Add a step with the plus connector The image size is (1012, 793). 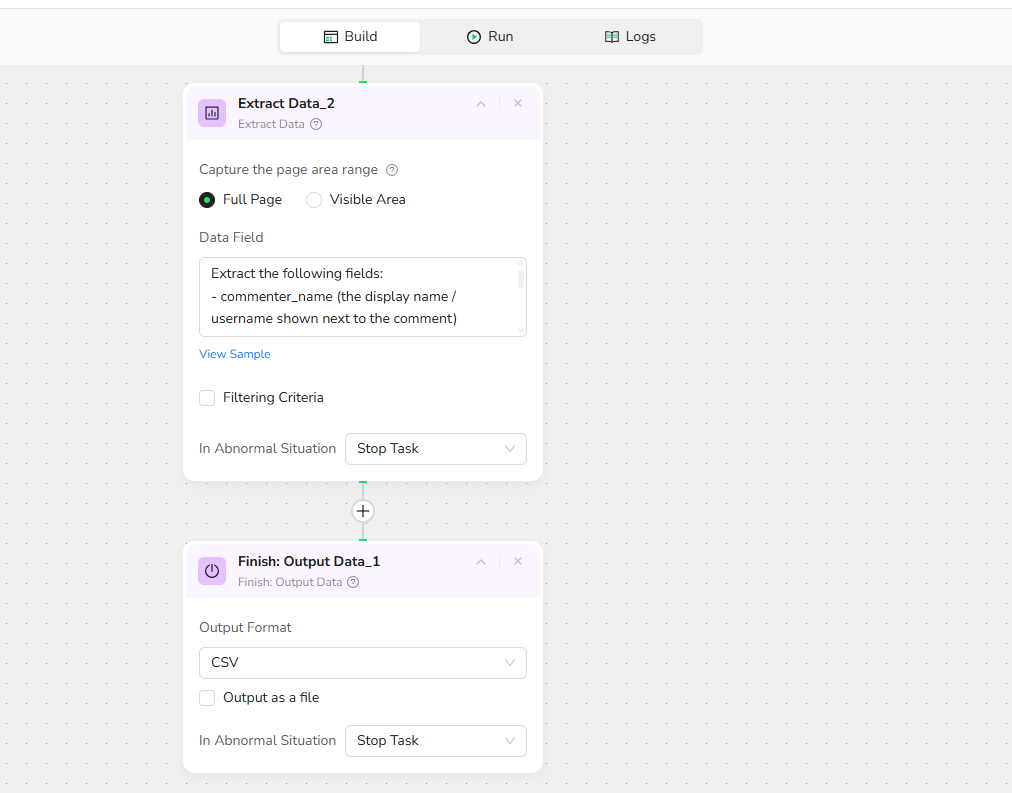click(x=363, y=511)
